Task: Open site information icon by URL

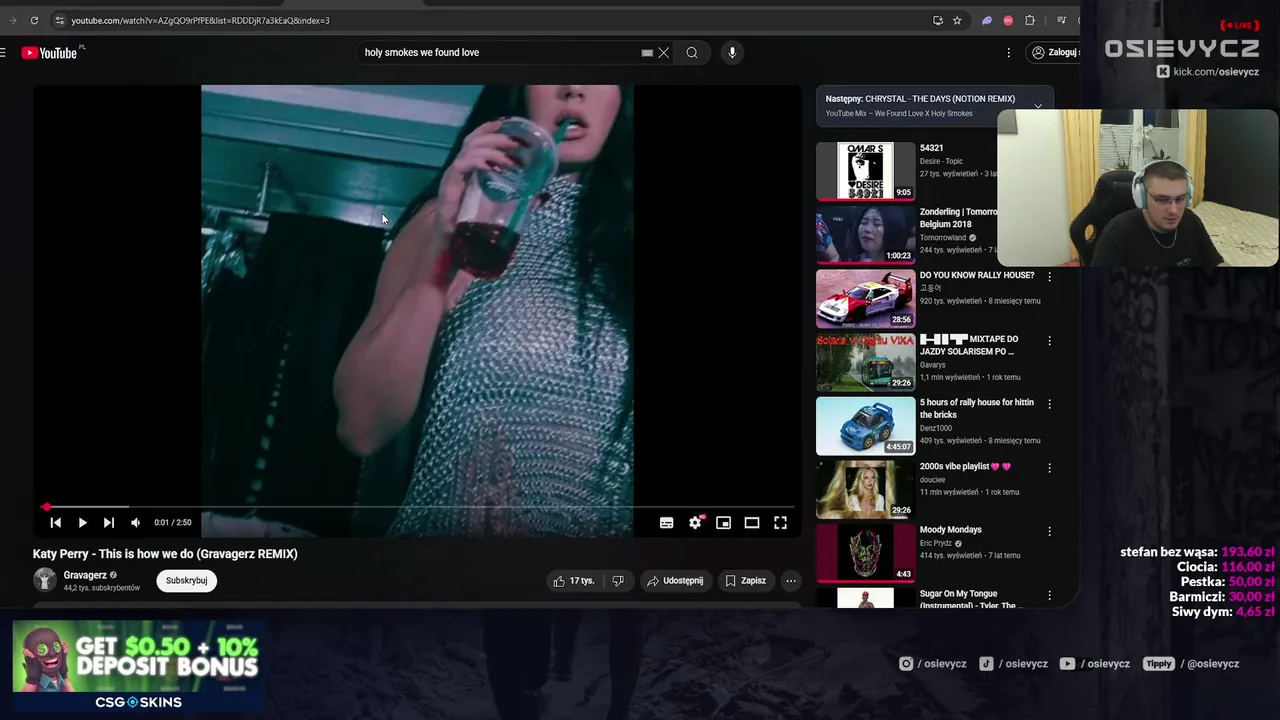Action: tap(59, 20)
